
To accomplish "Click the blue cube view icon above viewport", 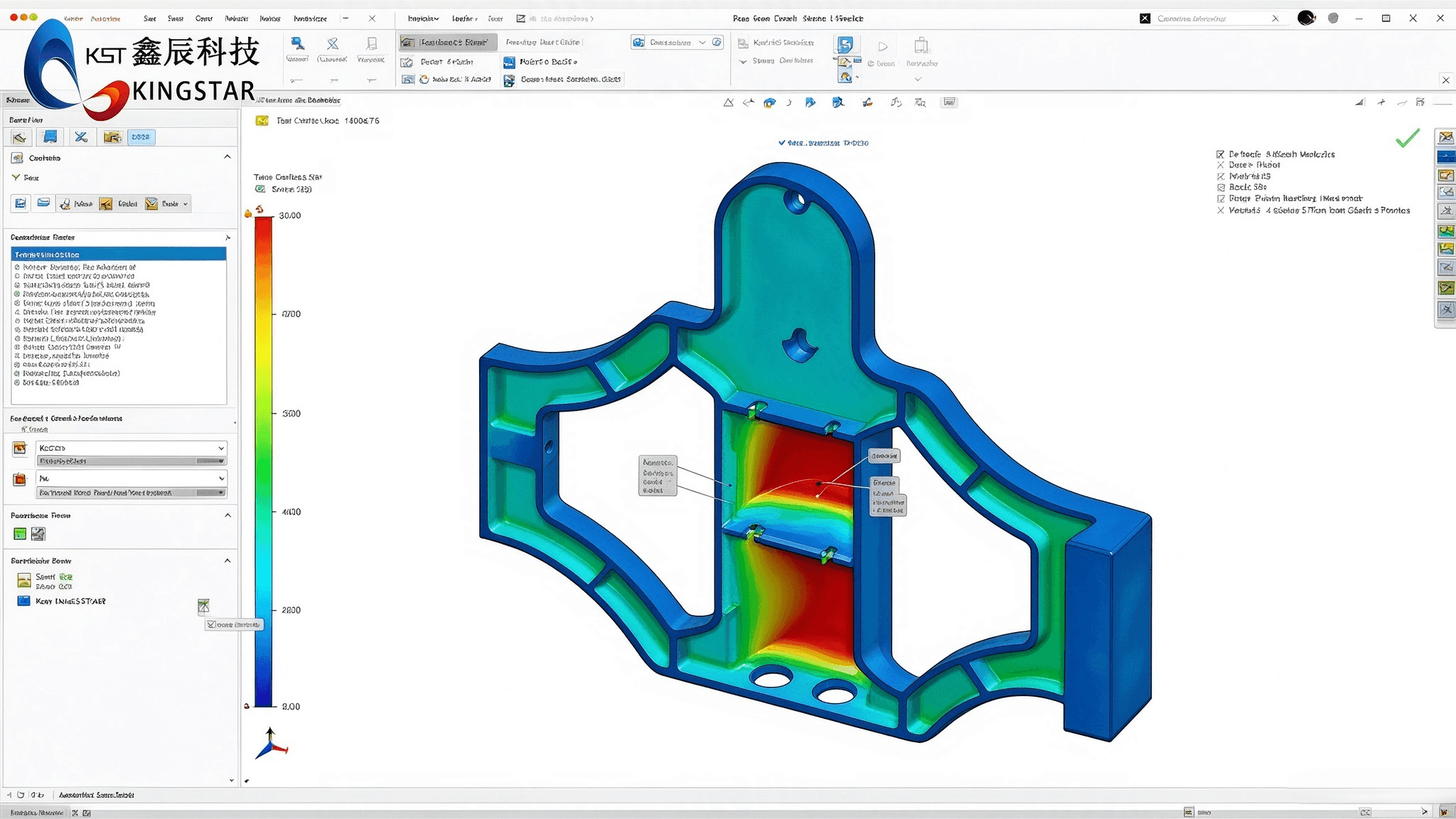I will coord(769,103).
